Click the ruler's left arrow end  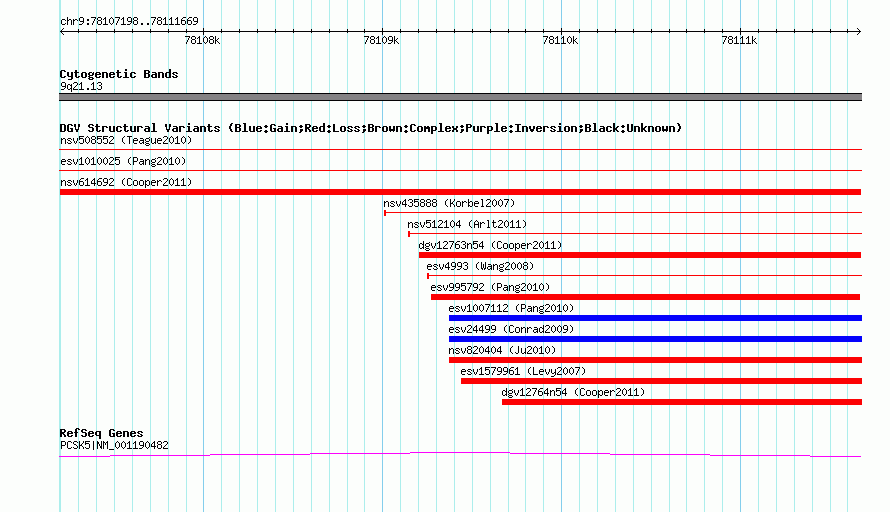click(x=62, y=31)
